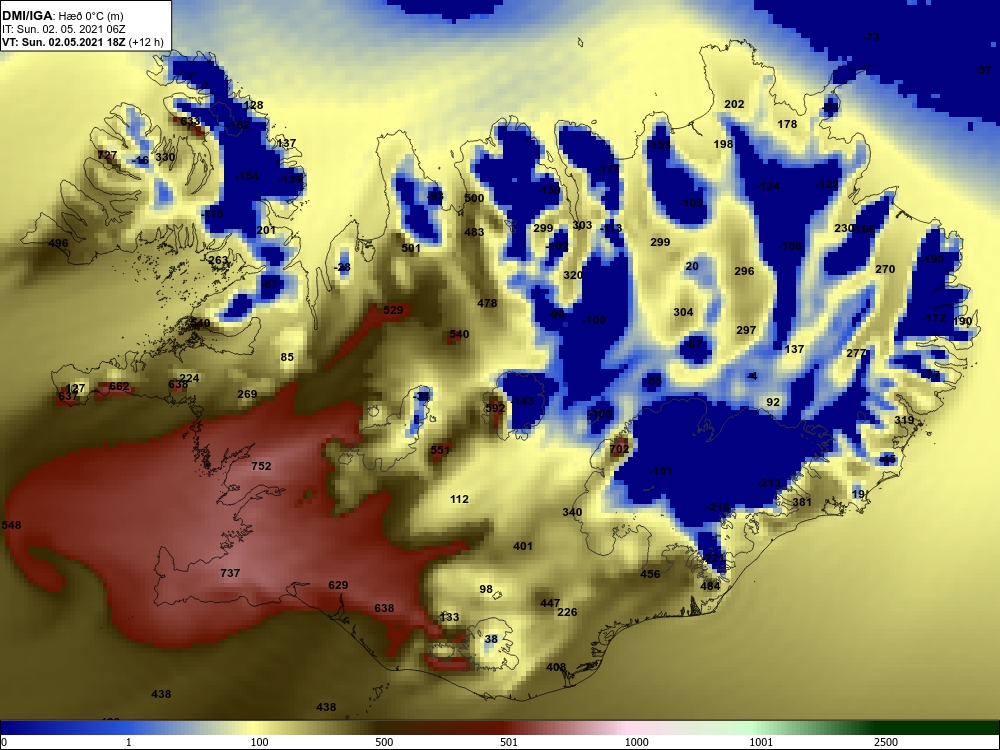Click the 702 height label
The width and height of the screenshot is (1000, 750).
(619, 449)
